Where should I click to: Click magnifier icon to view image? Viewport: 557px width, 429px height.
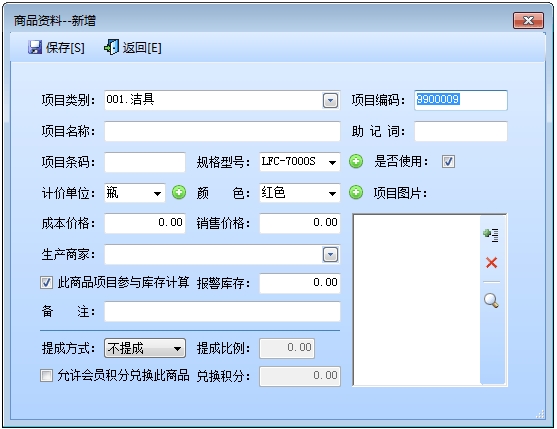(x=491, y=300)
